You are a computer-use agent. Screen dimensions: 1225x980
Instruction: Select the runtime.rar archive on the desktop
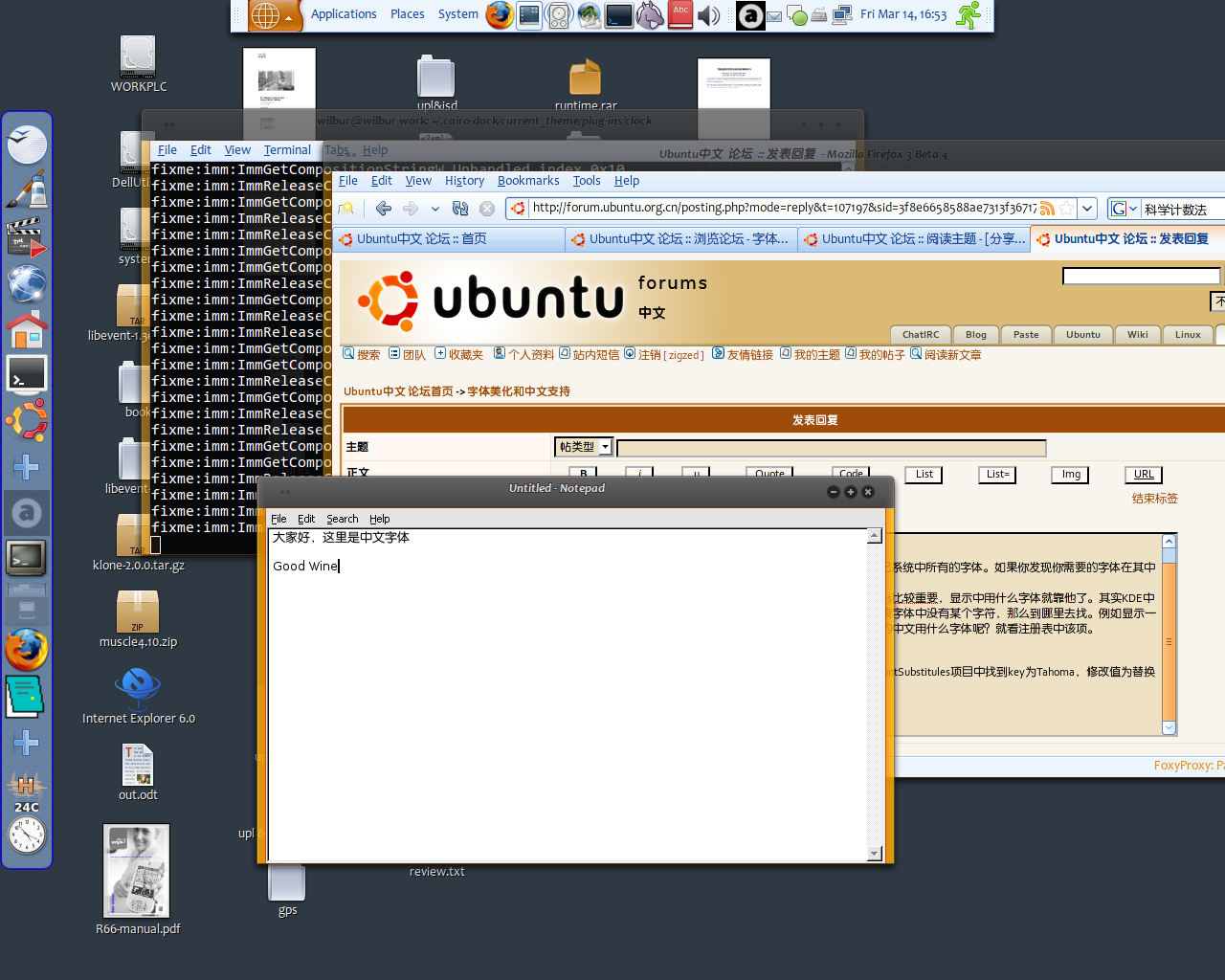[x=586, y=84]
